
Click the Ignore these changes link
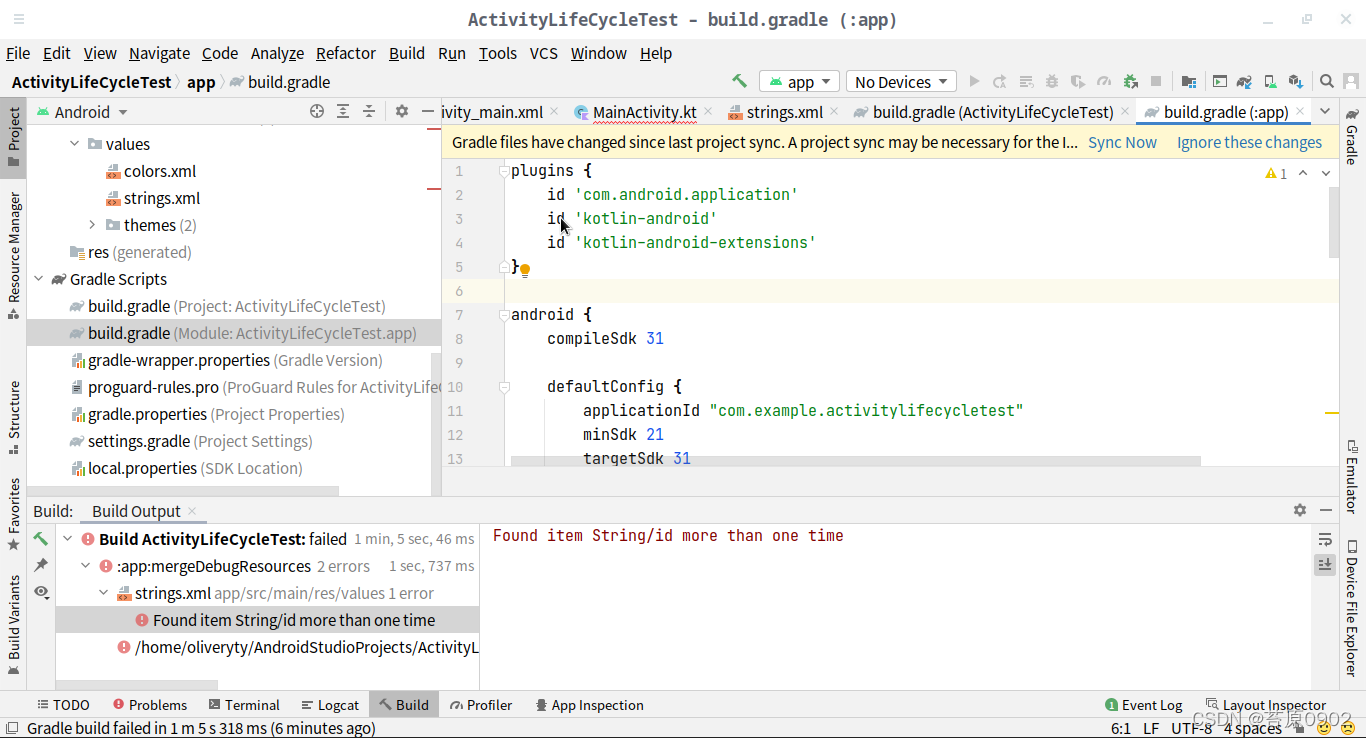coord(1248,142)
